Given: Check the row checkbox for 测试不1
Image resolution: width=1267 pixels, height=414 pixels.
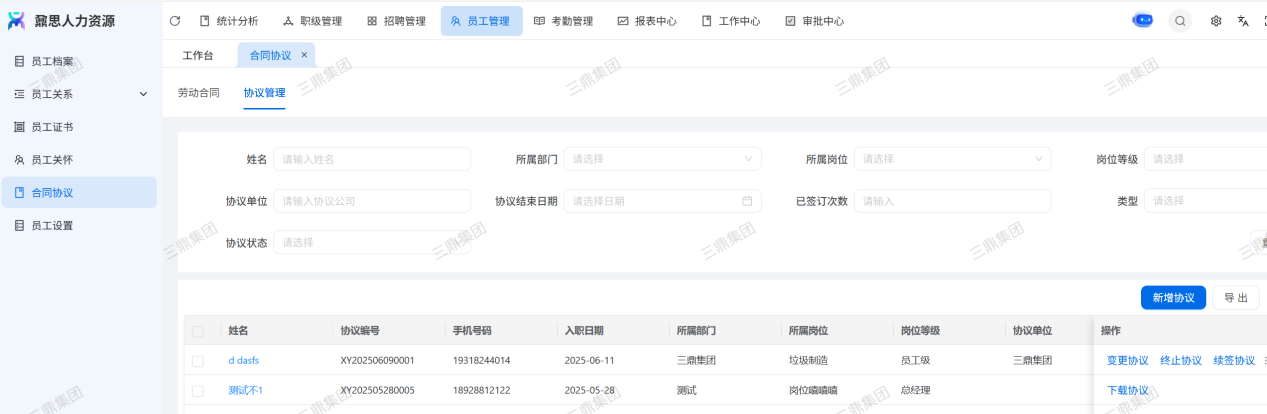Looking at the screenshot, I should tap(198, 391).
